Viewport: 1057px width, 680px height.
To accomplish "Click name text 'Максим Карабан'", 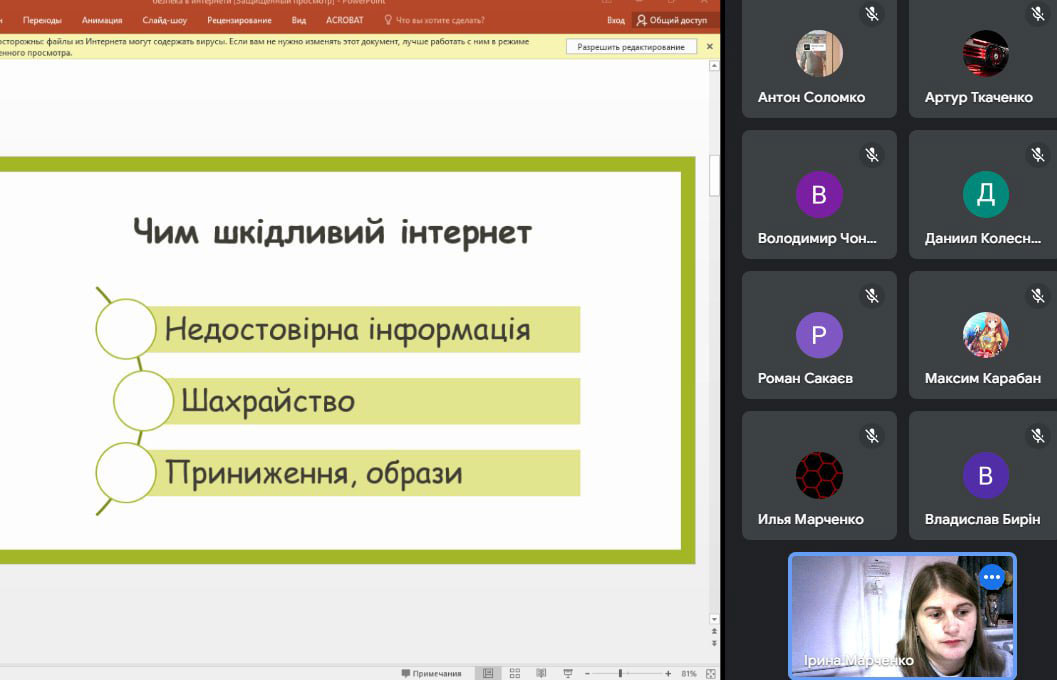I will click(982, 379).
